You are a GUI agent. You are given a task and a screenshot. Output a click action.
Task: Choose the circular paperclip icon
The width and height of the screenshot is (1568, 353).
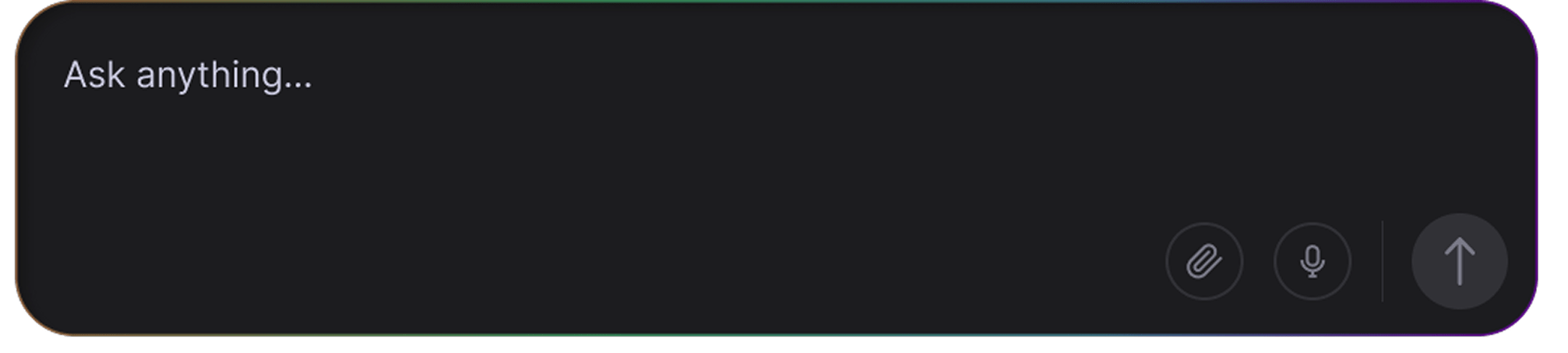point(1203,261)
